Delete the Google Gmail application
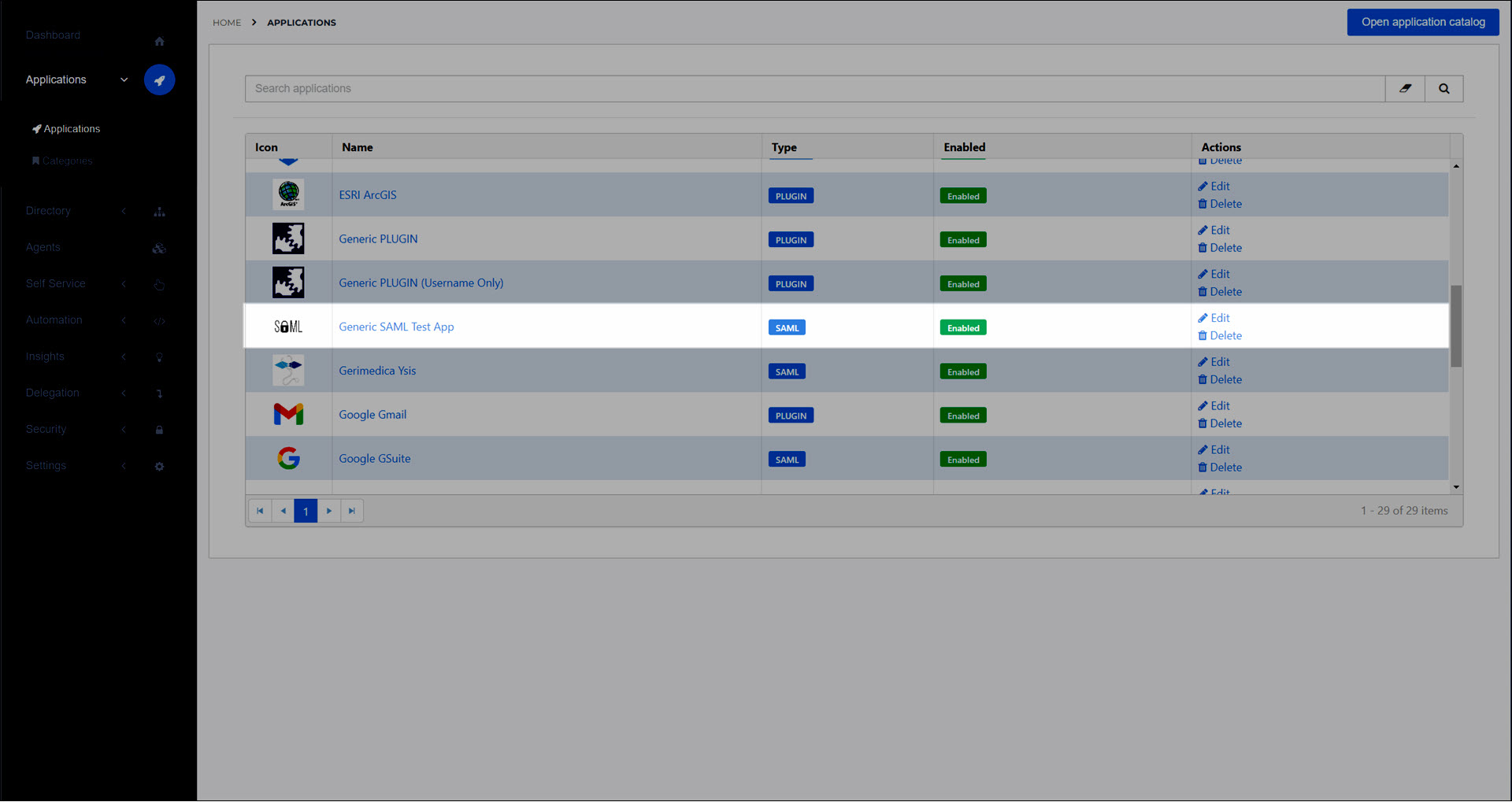Image resolution: width=1512 pixels, height=802 pixels. pyautogui.click(x=1220, y=423)
